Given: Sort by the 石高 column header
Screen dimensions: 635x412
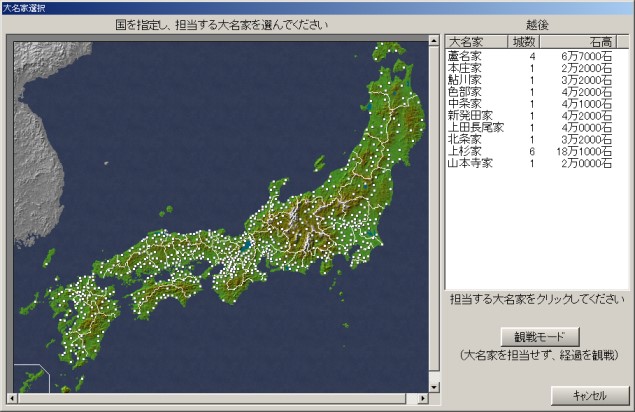Looking at the screenshot, I should [x=578, y=42].
